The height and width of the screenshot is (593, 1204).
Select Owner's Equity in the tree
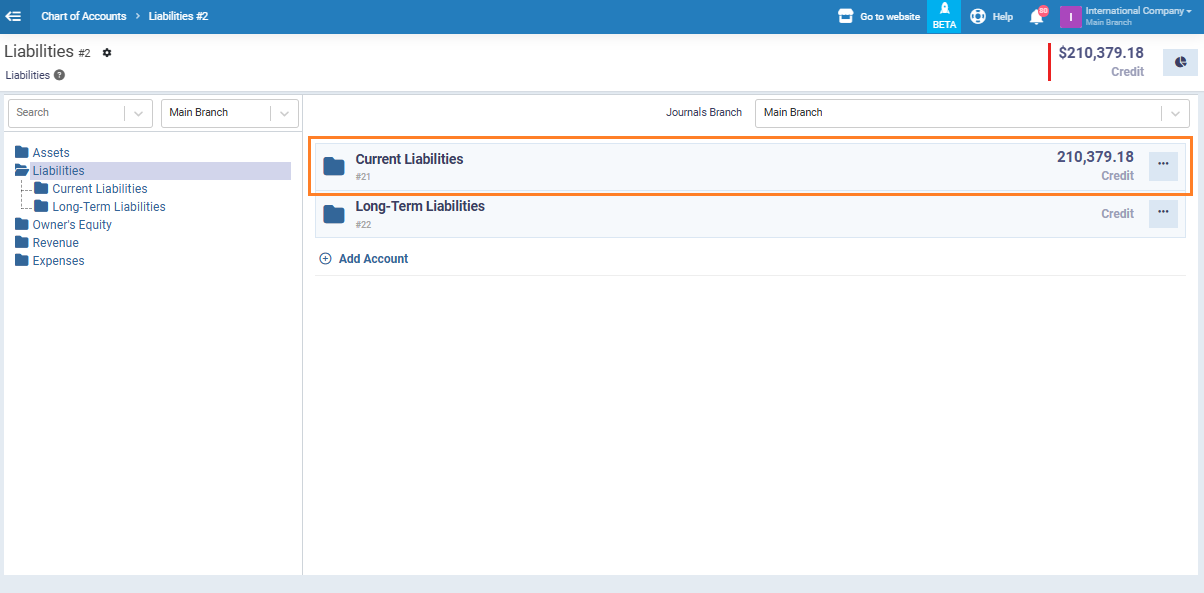pos(72,225)
